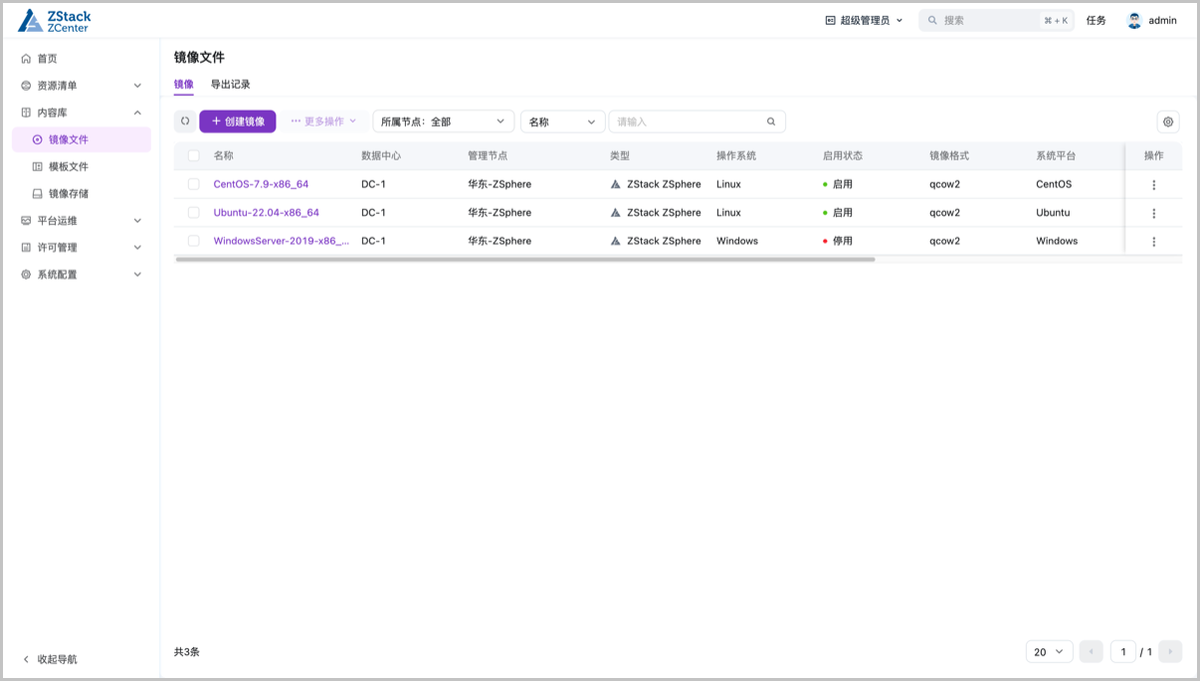Switch to the 导出记录 tab
Screen dimensions: 1200x681
[230, 85]
